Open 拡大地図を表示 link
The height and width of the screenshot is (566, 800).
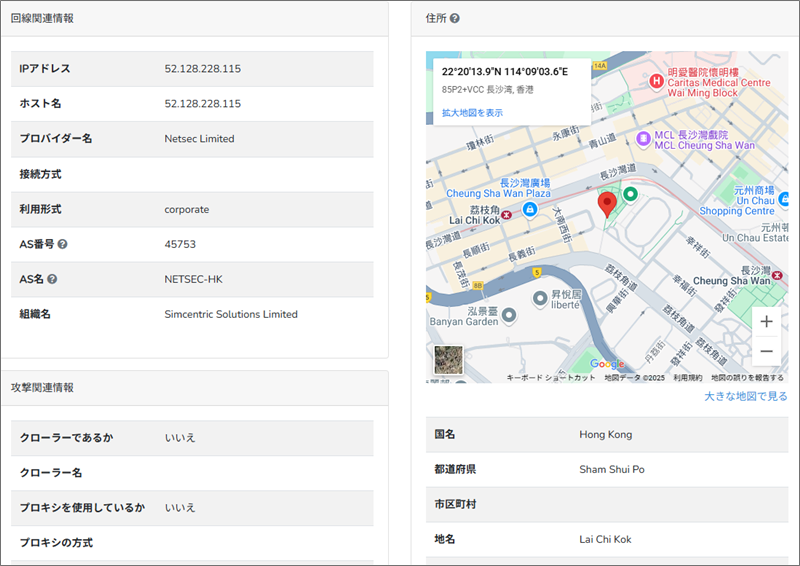(472, 113)
